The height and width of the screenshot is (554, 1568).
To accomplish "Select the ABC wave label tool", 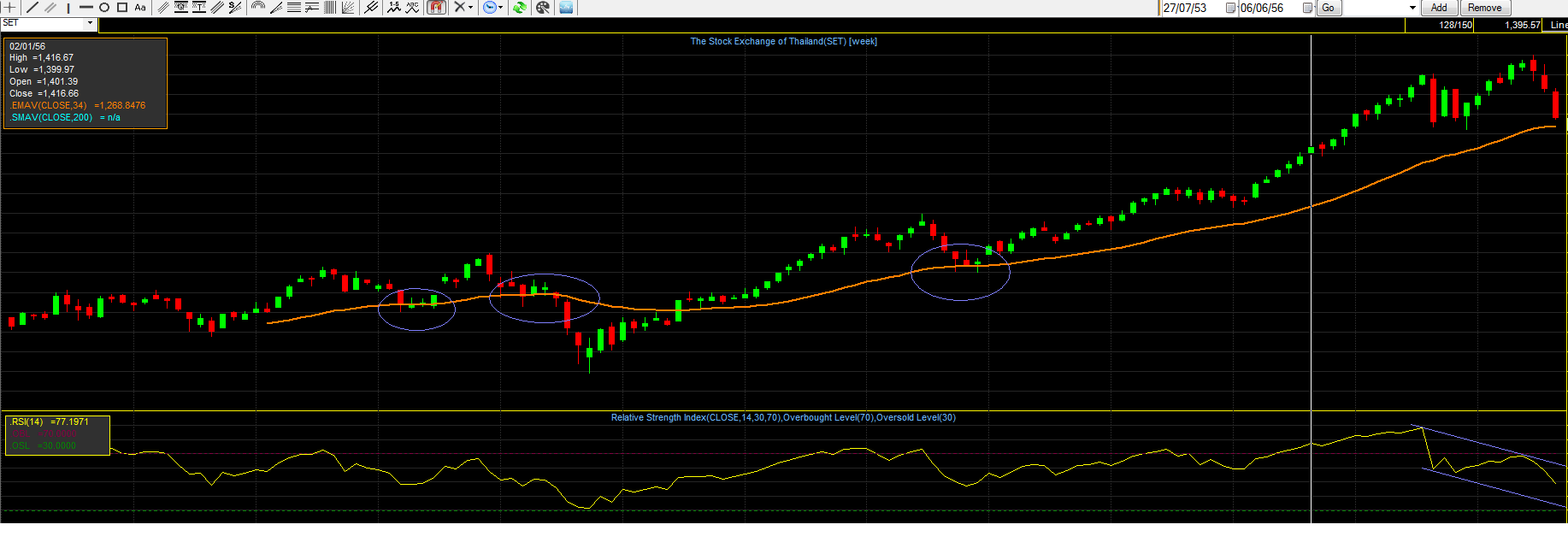I will coord(412,8).
